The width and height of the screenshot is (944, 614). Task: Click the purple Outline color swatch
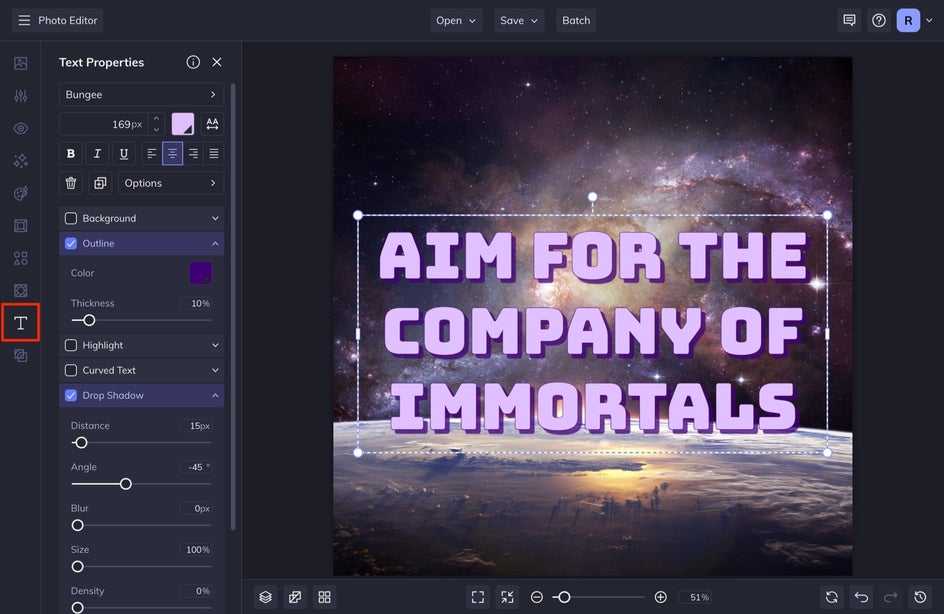click(200, 273)
